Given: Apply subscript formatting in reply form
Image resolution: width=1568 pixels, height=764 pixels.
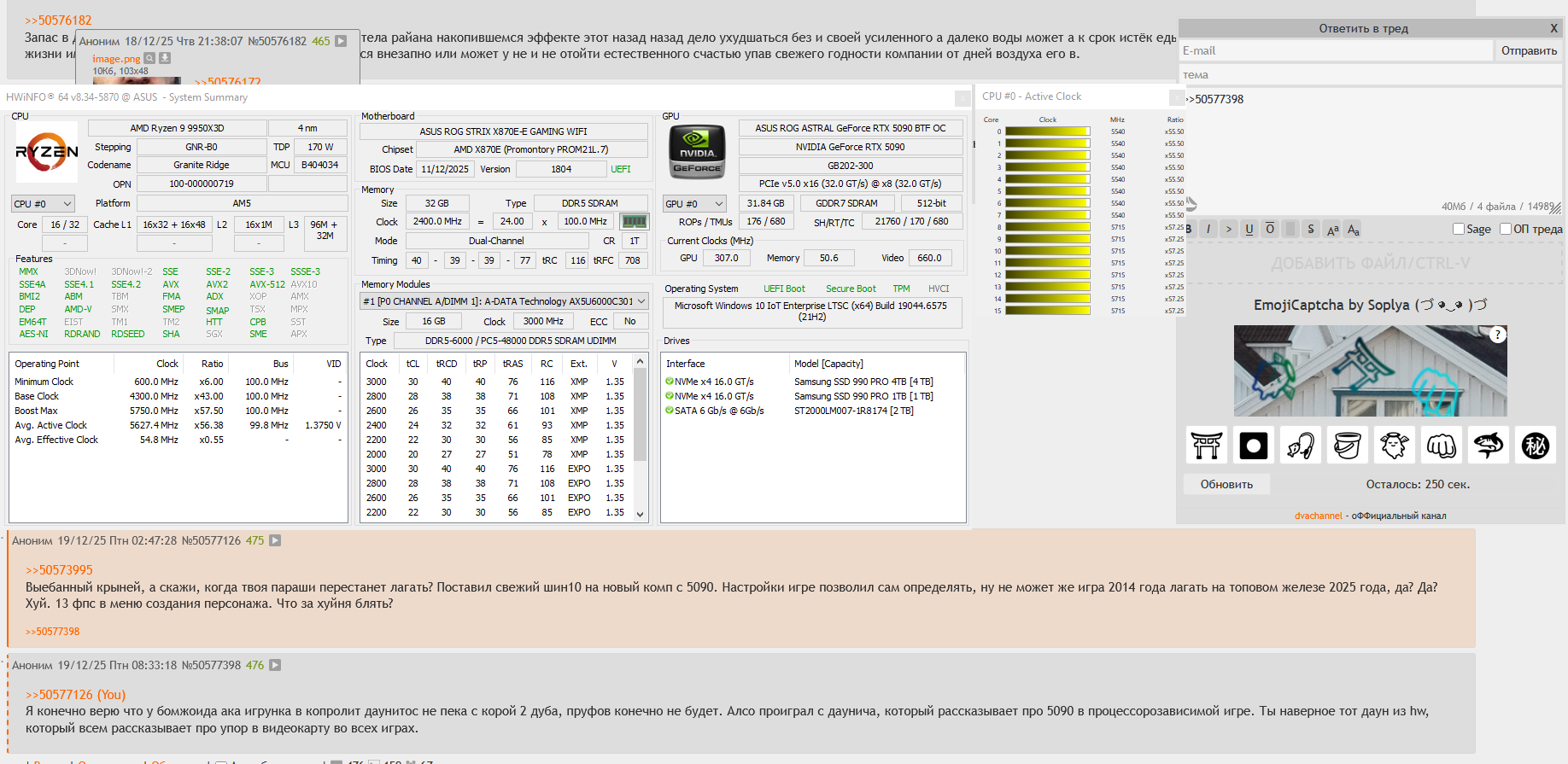Looking at the screenshot, I should tap(1353, 229).
